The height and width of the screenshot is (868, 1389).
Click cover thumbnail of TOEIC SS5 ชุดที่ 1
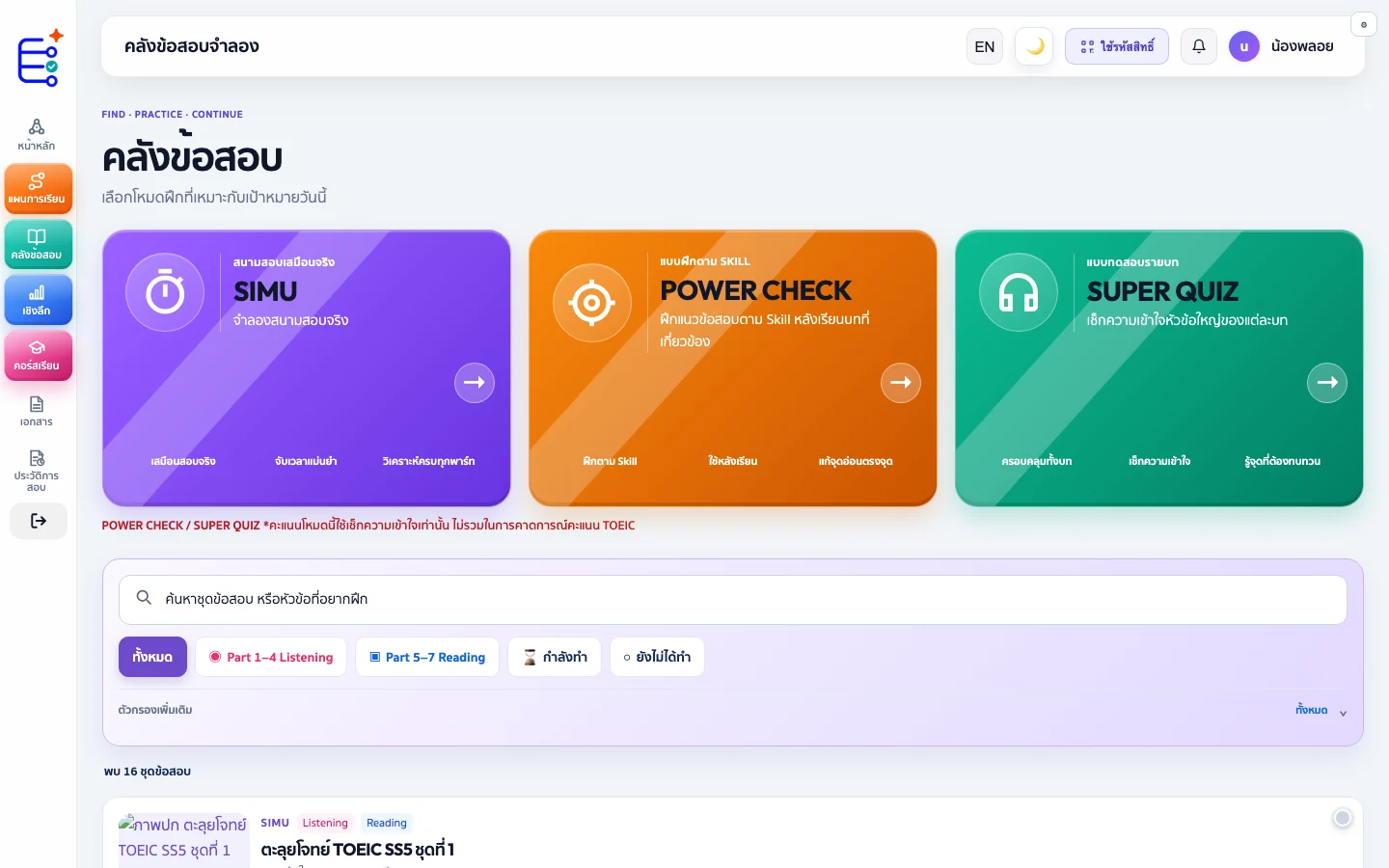(183, 840)
